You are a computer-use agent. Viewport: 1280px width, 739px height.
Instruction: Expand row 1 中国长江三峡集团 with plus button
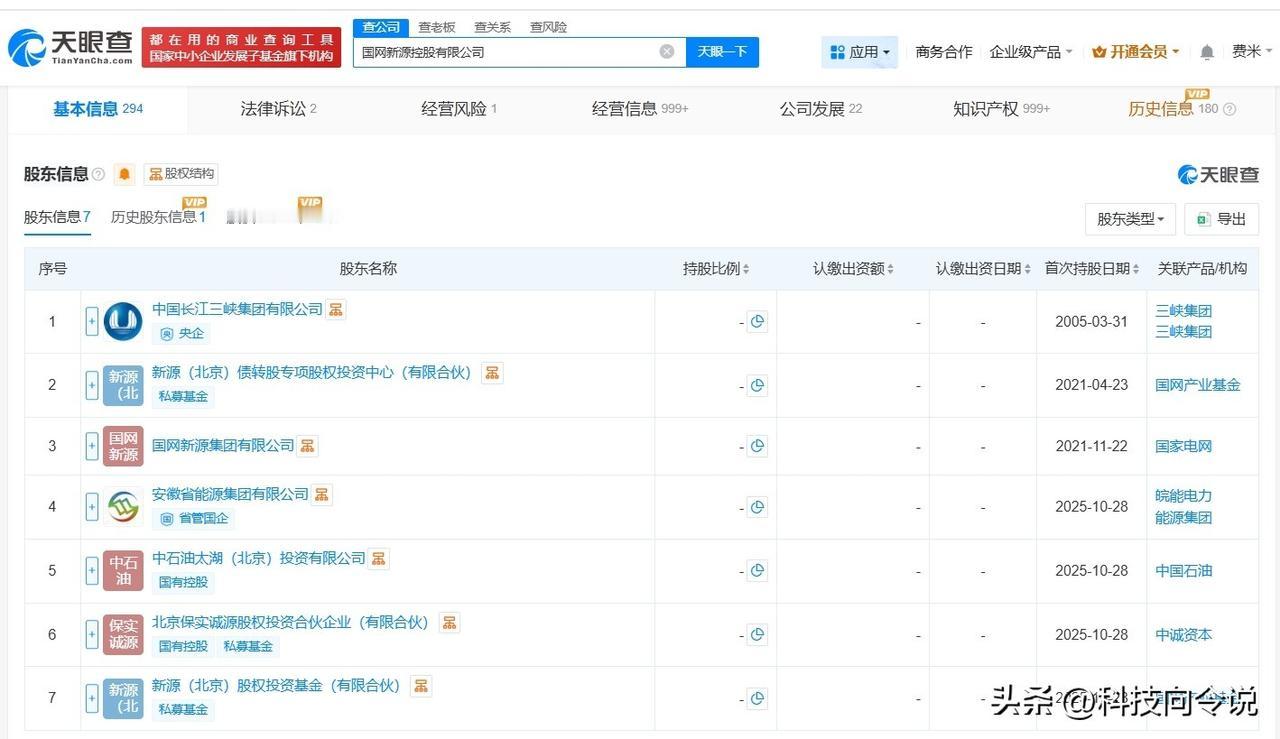coord(92,322)
